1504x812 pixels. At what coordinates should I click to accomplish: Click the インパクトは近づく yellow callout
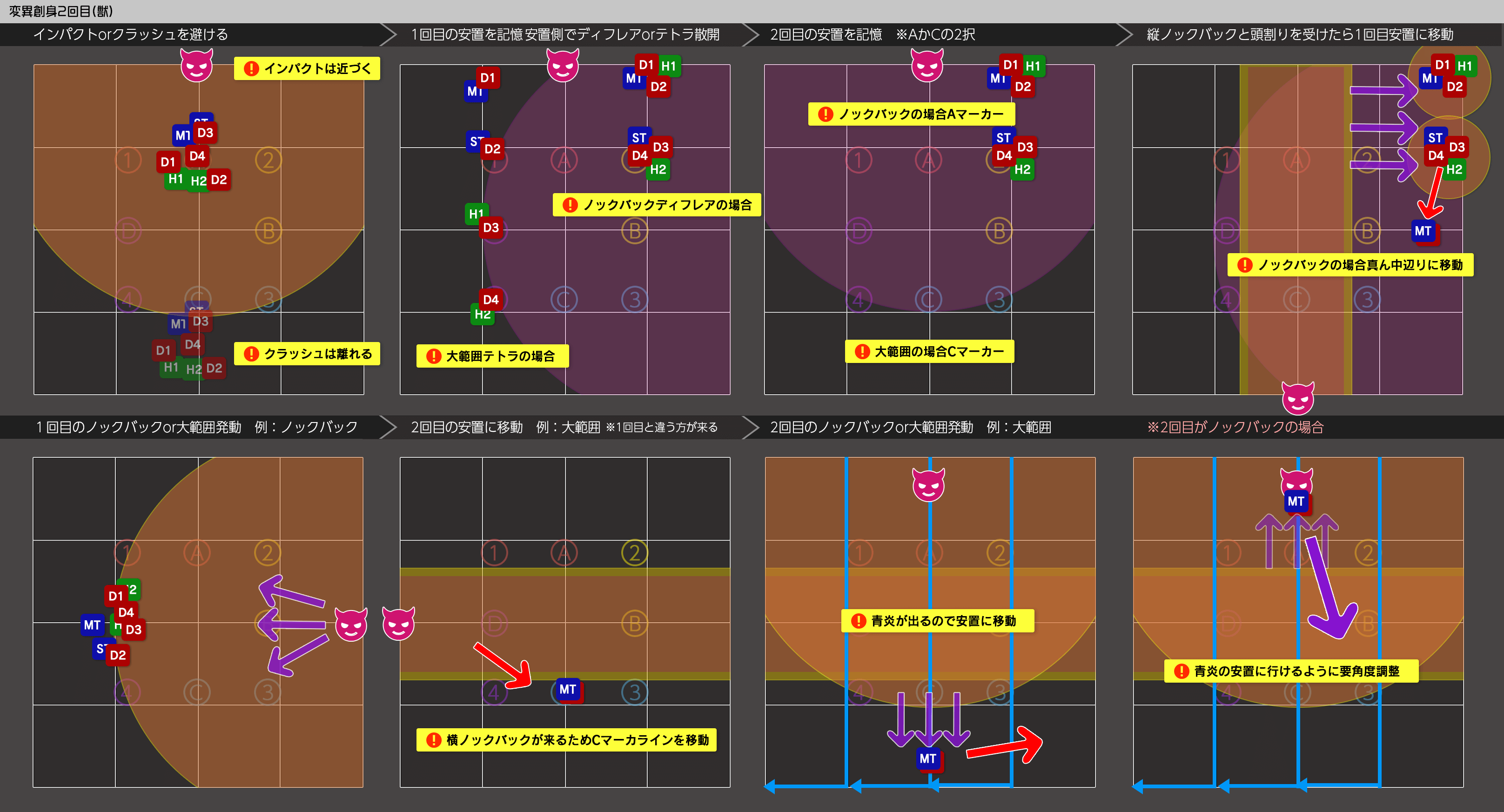coord(307,68)
